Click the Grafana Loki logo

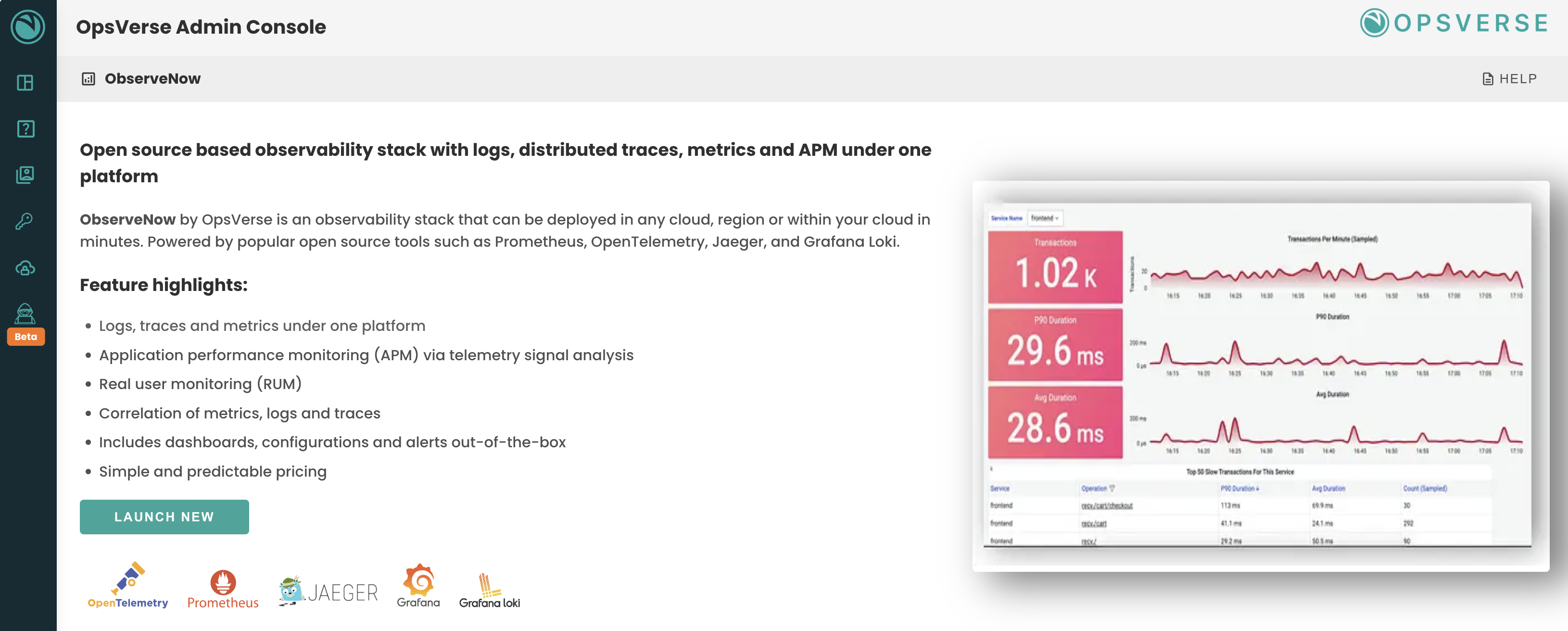(x=489, y=590)
